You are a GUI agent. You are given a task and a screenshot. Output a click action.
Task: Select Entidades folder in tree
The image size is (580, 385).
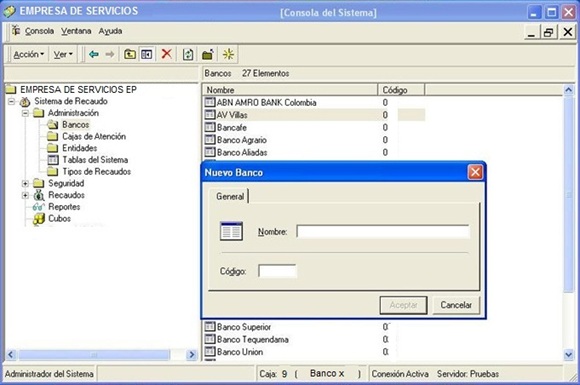pyautogui.click(x=80, y=148)
